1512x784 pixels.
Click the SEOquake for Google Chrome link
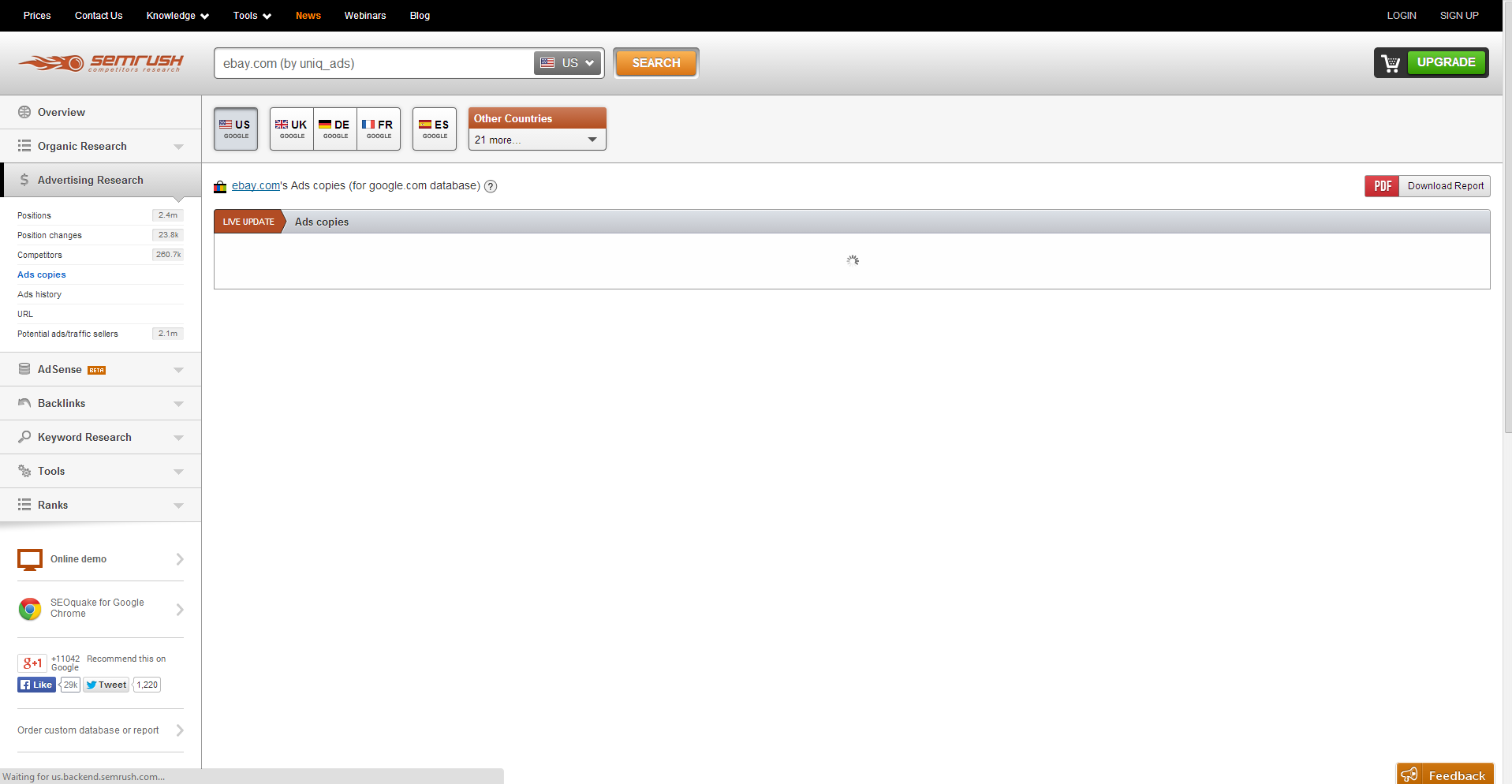click(x=97, y=608)
